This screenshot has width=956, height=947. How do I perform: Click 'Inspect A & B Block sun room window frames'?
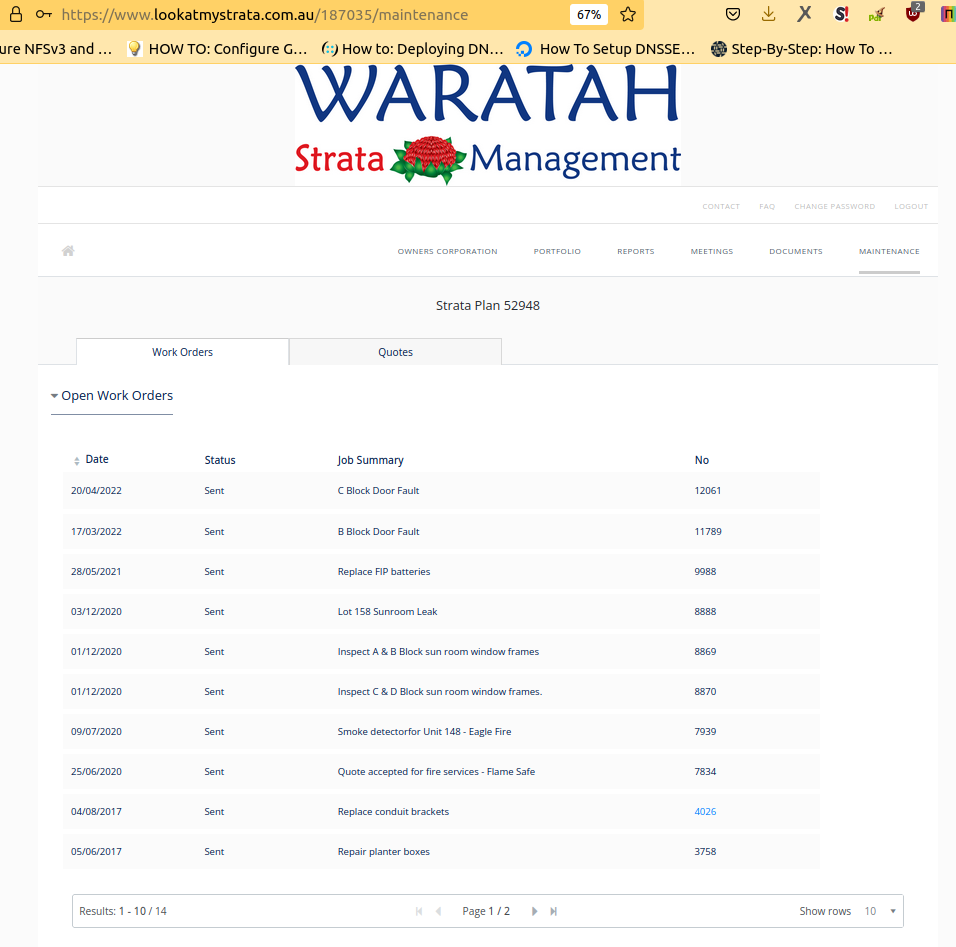pyautogui.click(x=438, y=652)
